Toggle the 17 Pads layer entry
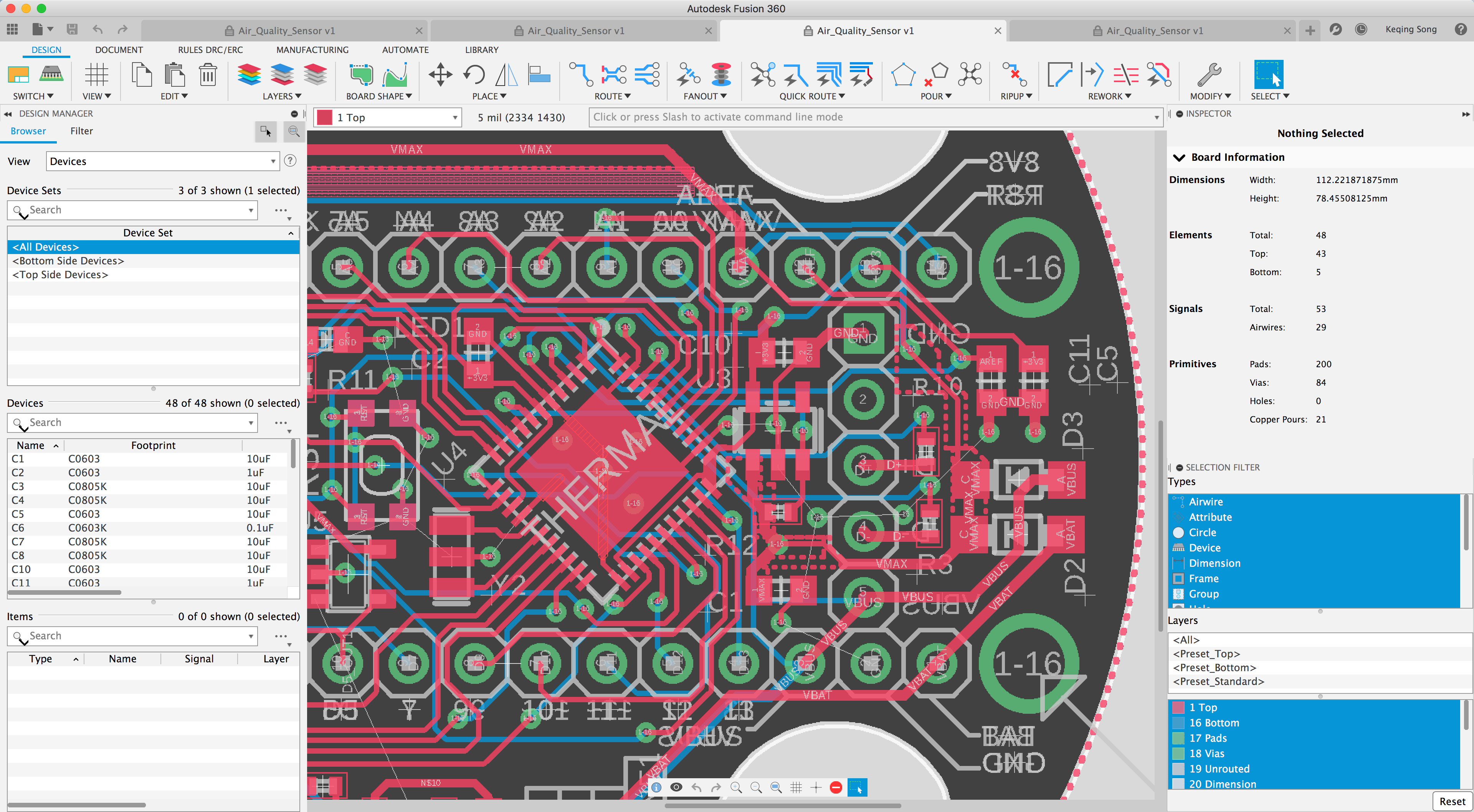The width and height of the screenshot is (1474, 812). (x=1207, y=738)
